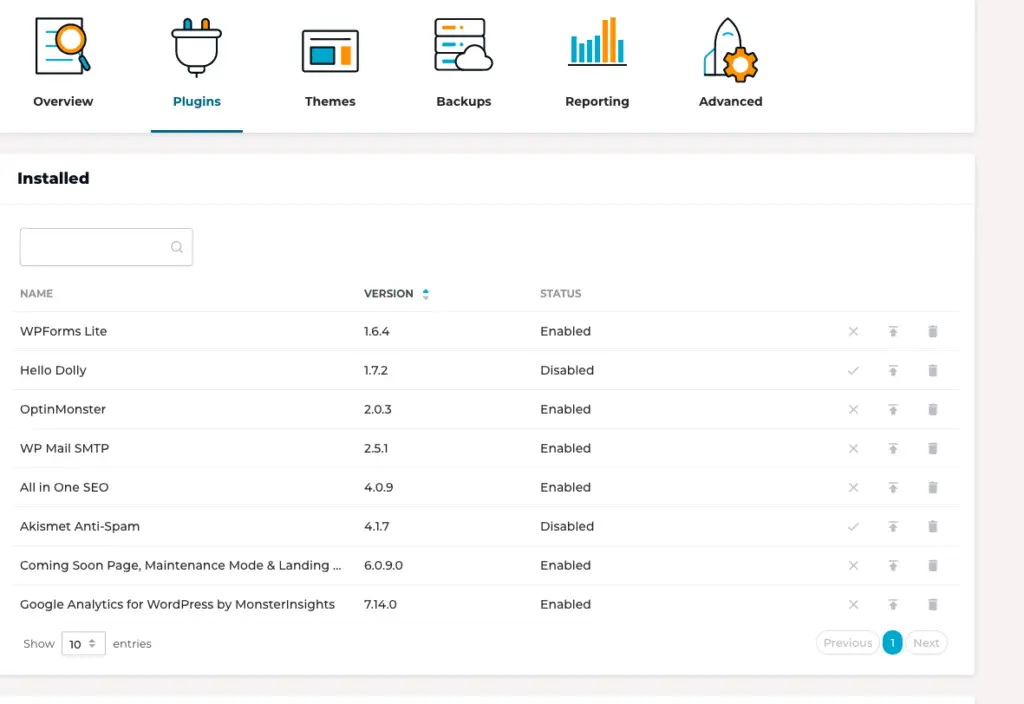The height and width of the screenshot is (704, 1024).
Task: Disable the OptinMonster plugin
Action: coord(853,409)
